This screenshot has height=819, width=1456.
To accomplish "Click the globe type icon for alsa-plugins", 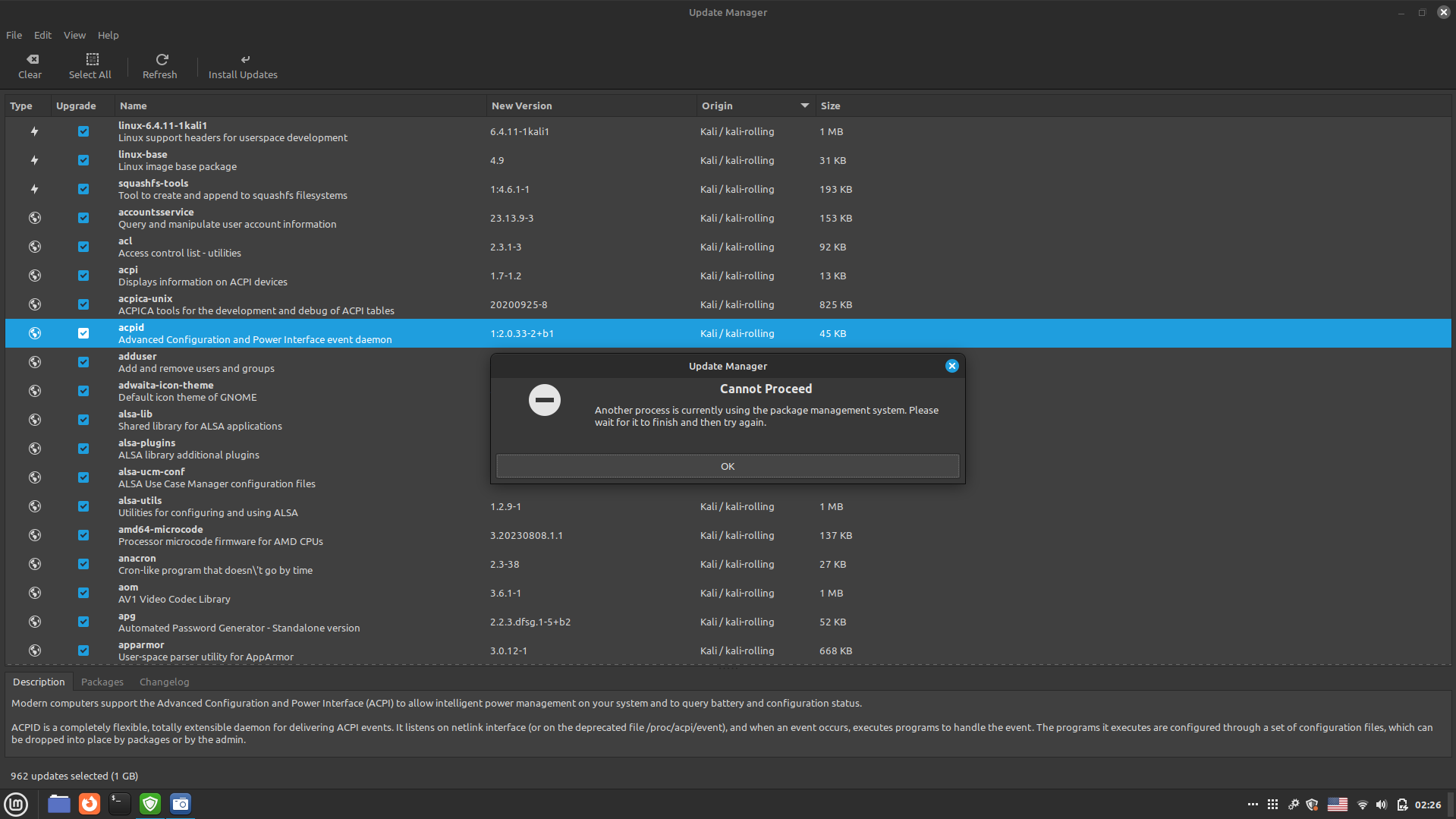I will tap(35, 449).
